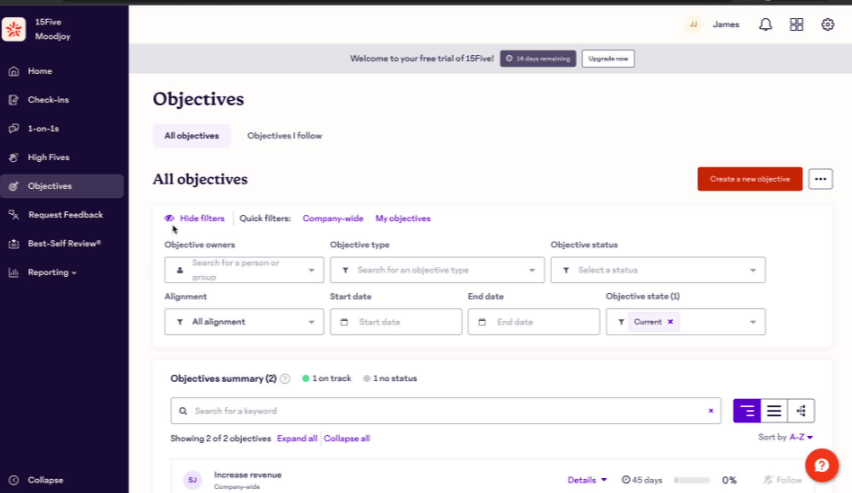The height and width of the screenshot is (493, 852).
Task: Click Create a new objective button
Action: pyautogui.click(x=750, y=179)
